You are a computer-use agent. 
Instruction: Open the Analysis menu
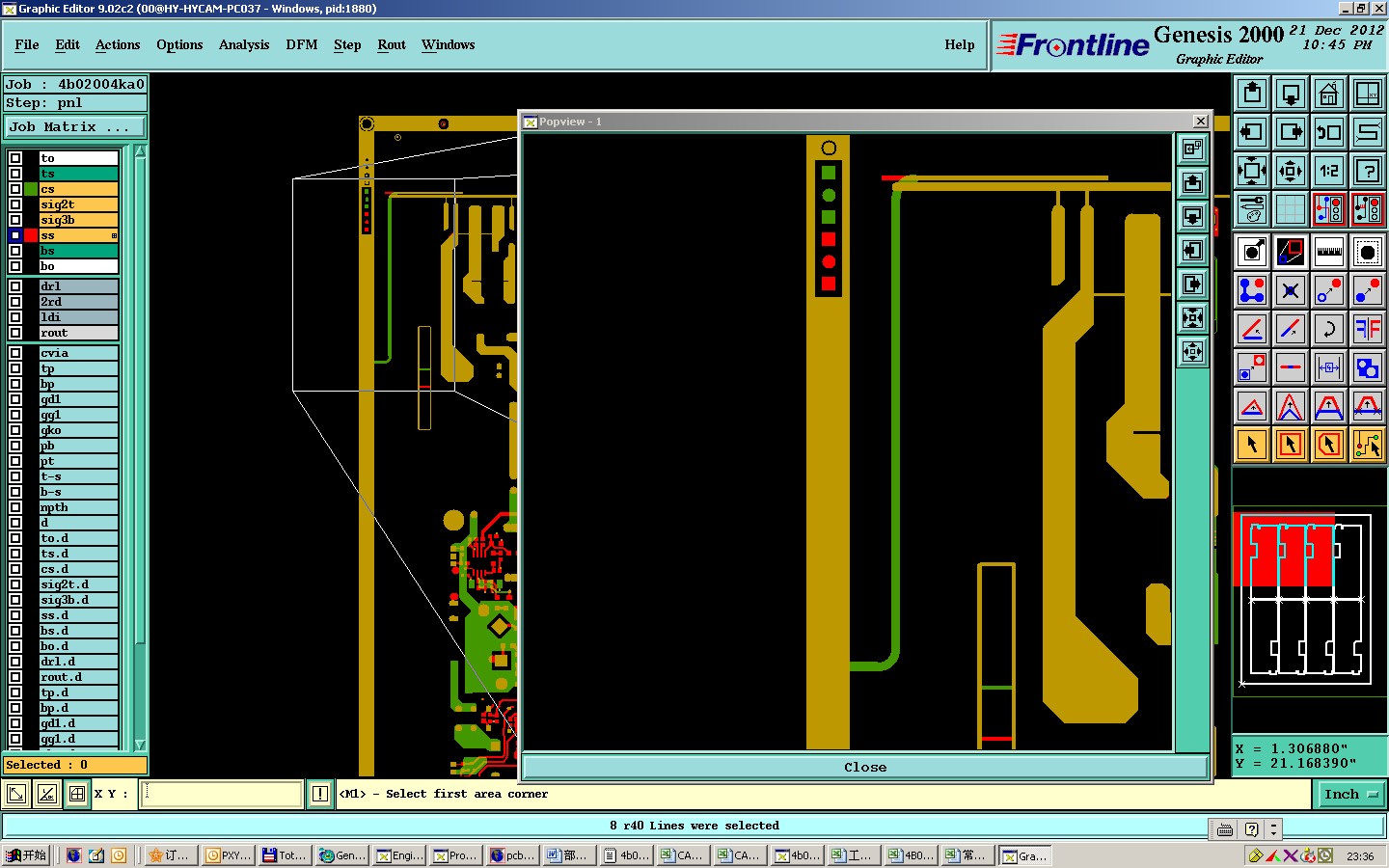click(244, 45)
